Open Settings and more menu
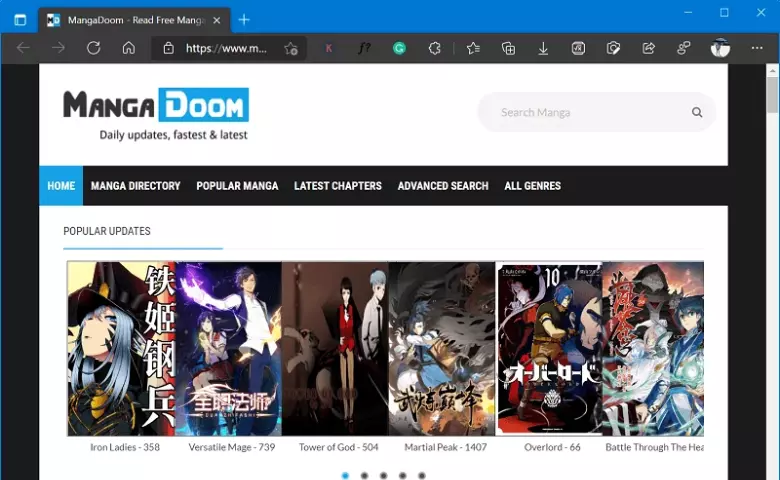 757,48
